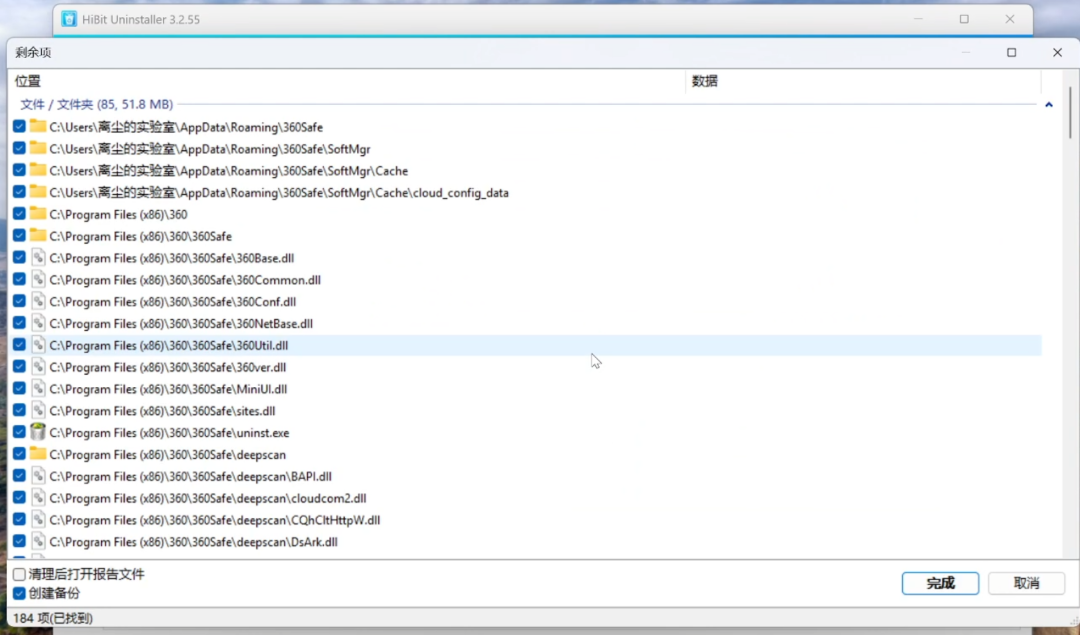This screenshot has width=1080, height=635.
Task: Click folder icon of Program Files (x86)\360 row
Action: [x=38, y=214]
